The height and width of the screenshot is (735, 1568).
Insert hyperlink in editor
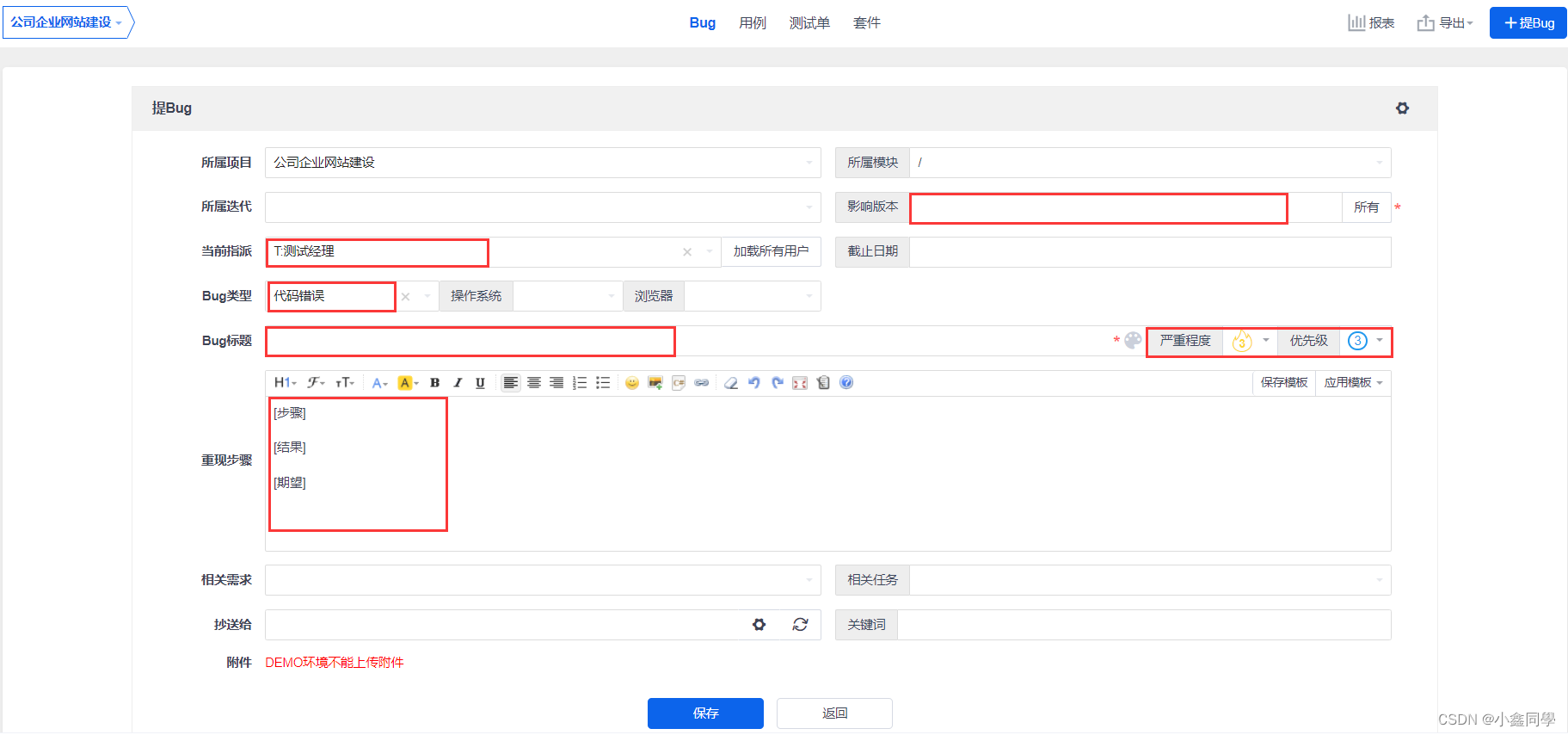tap(702, 383)
